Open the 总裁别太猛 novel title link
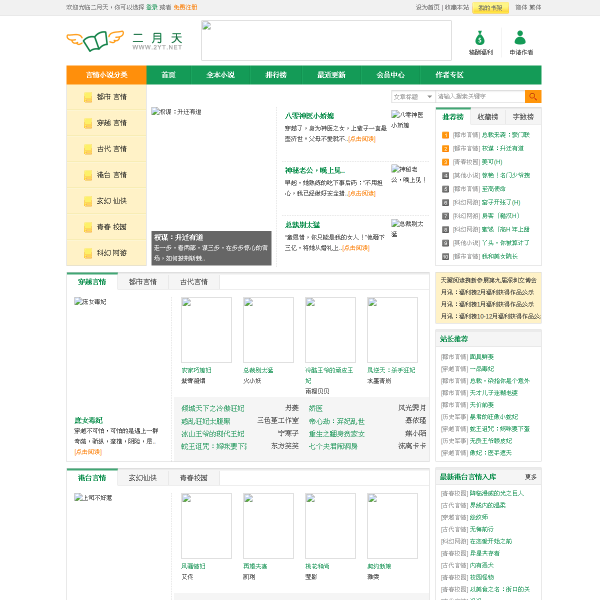 (302, 225)
